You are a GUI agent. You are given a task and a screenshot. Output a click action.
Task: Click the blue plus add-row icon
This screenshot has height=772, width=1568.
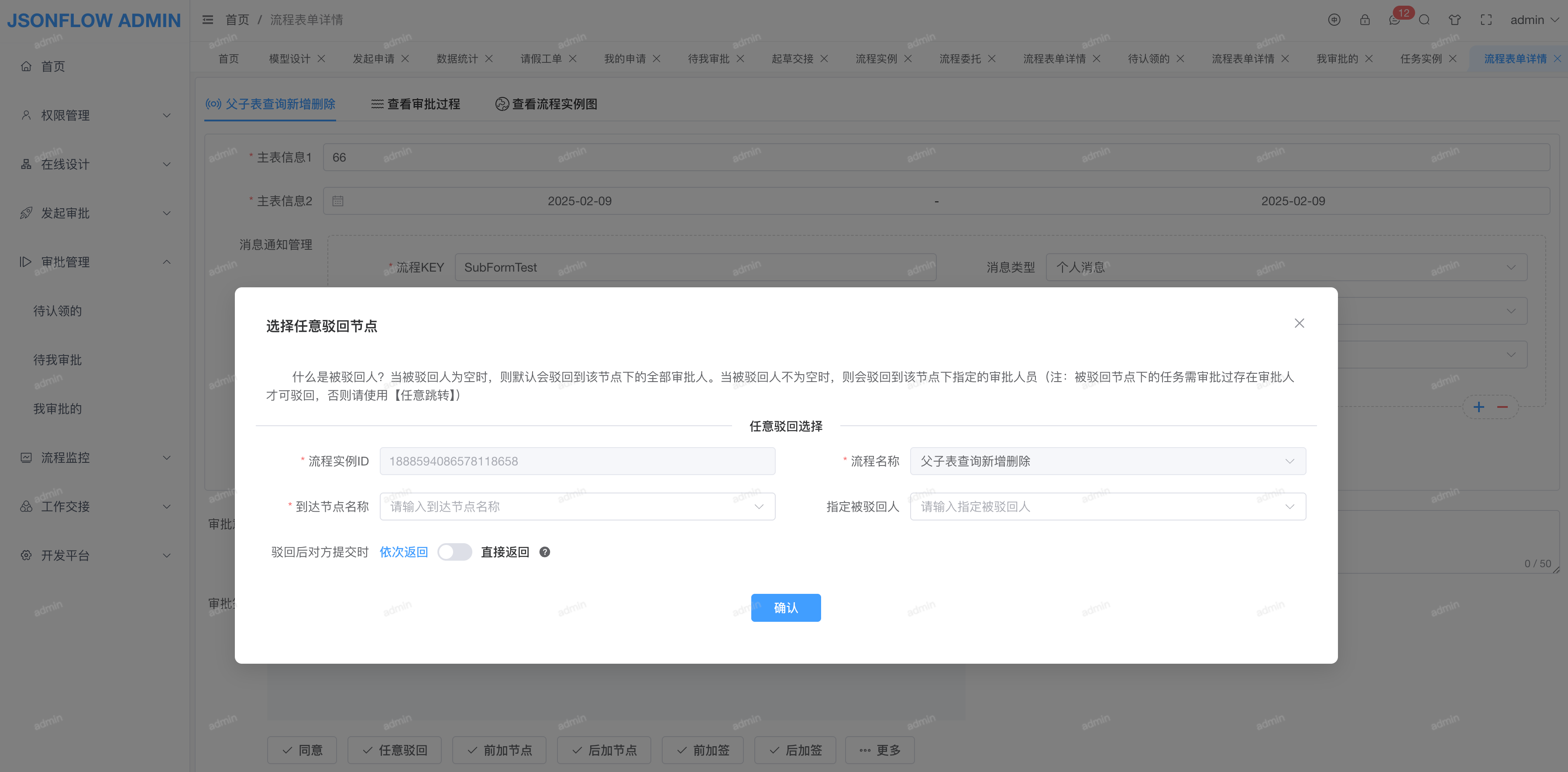(1479, 407)
